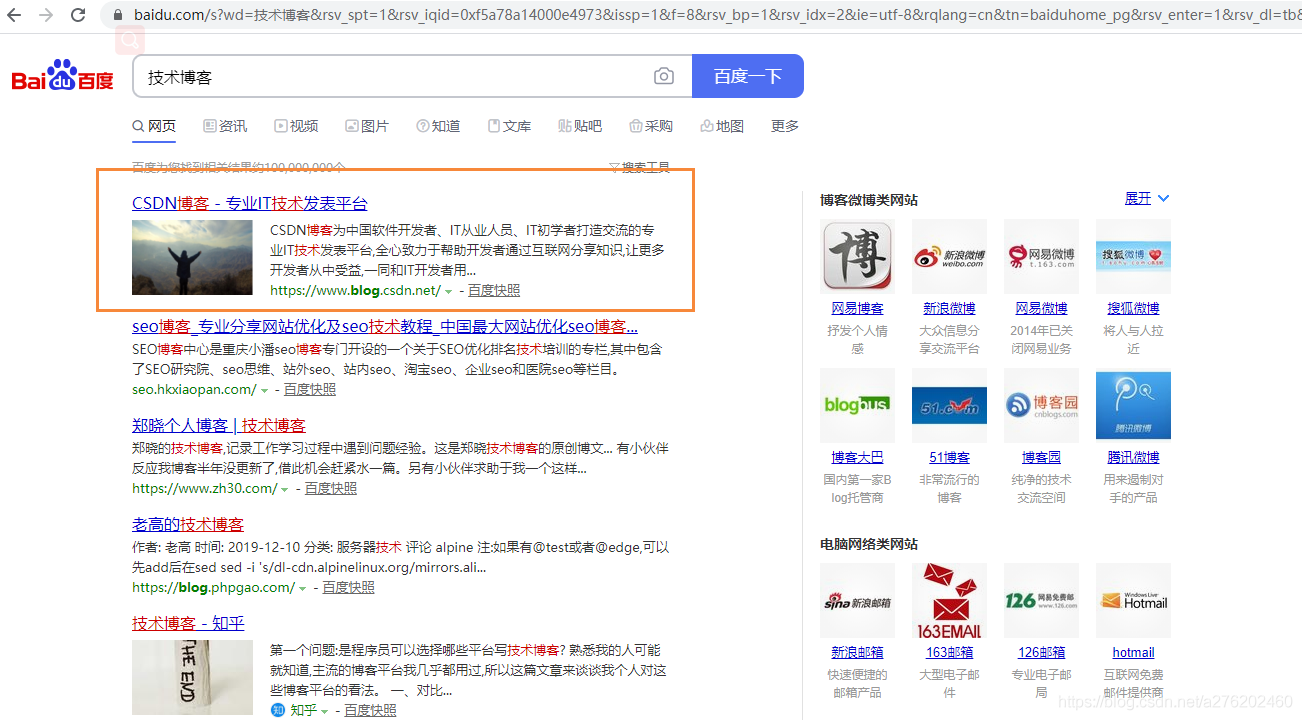
Task: Open 新浪微博 via its sidebar icon
Action: coord(948,257)
